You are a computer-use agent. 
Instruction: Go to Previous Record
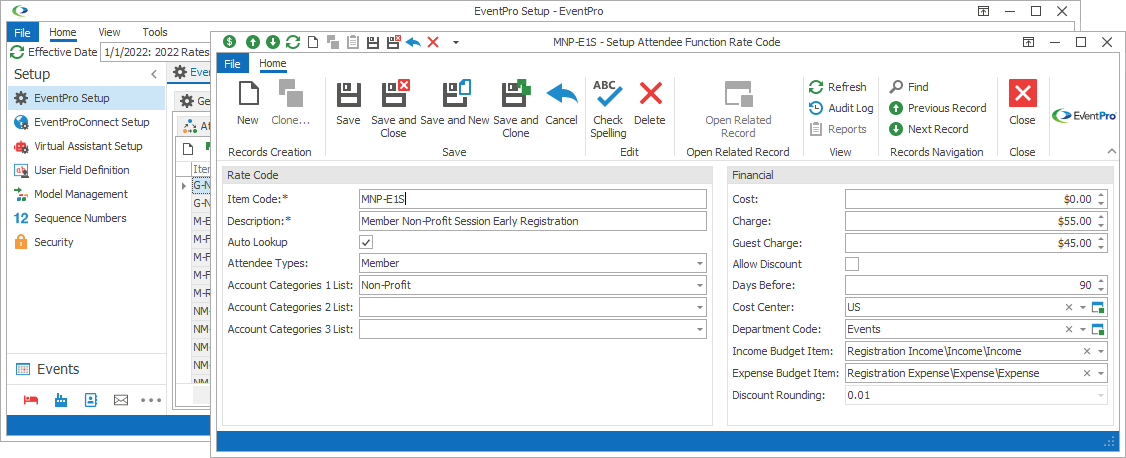[x=938, y=108]
